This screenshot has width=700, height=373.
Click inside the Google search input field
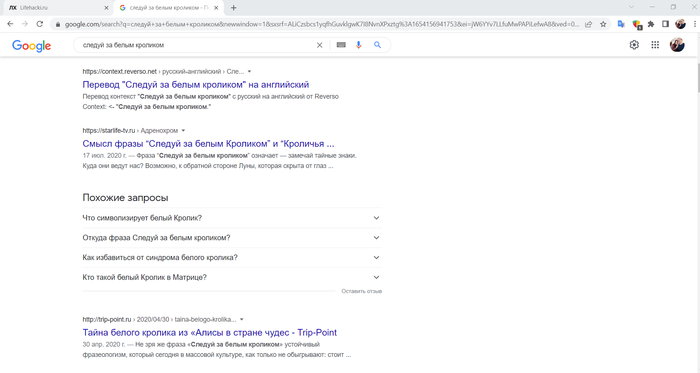196,45
